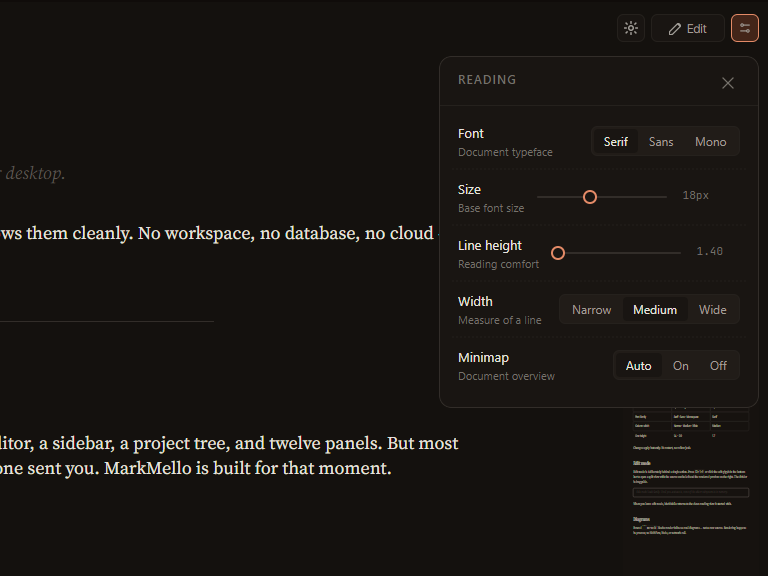Screen dimensions: 768x576
Task: Click the document minimap overview thumbnail
Action: coord(691,472)
